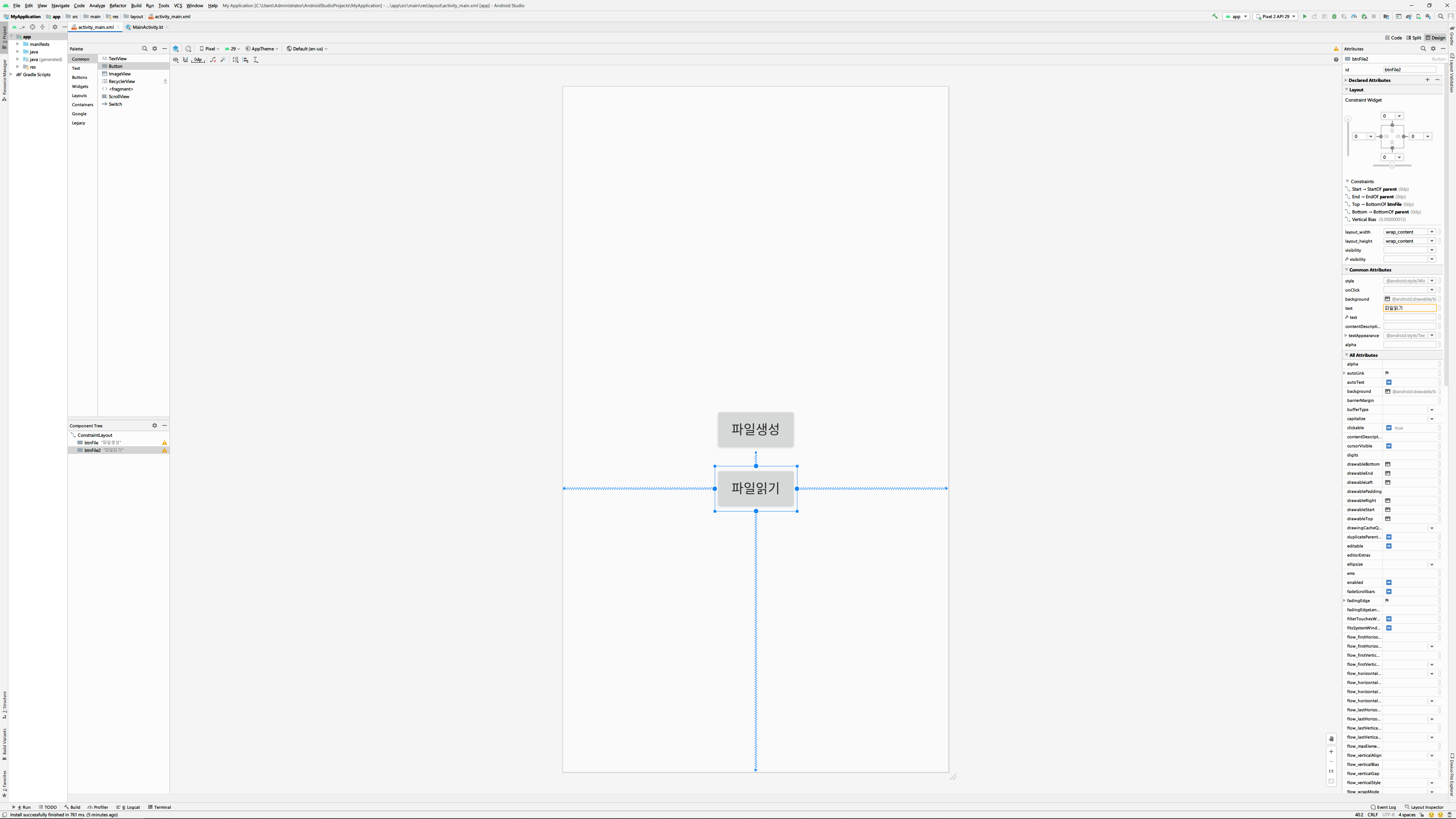Switch to the MainActivity.kt tab
The image size is (1456, 819).
(x=147, y=27)
